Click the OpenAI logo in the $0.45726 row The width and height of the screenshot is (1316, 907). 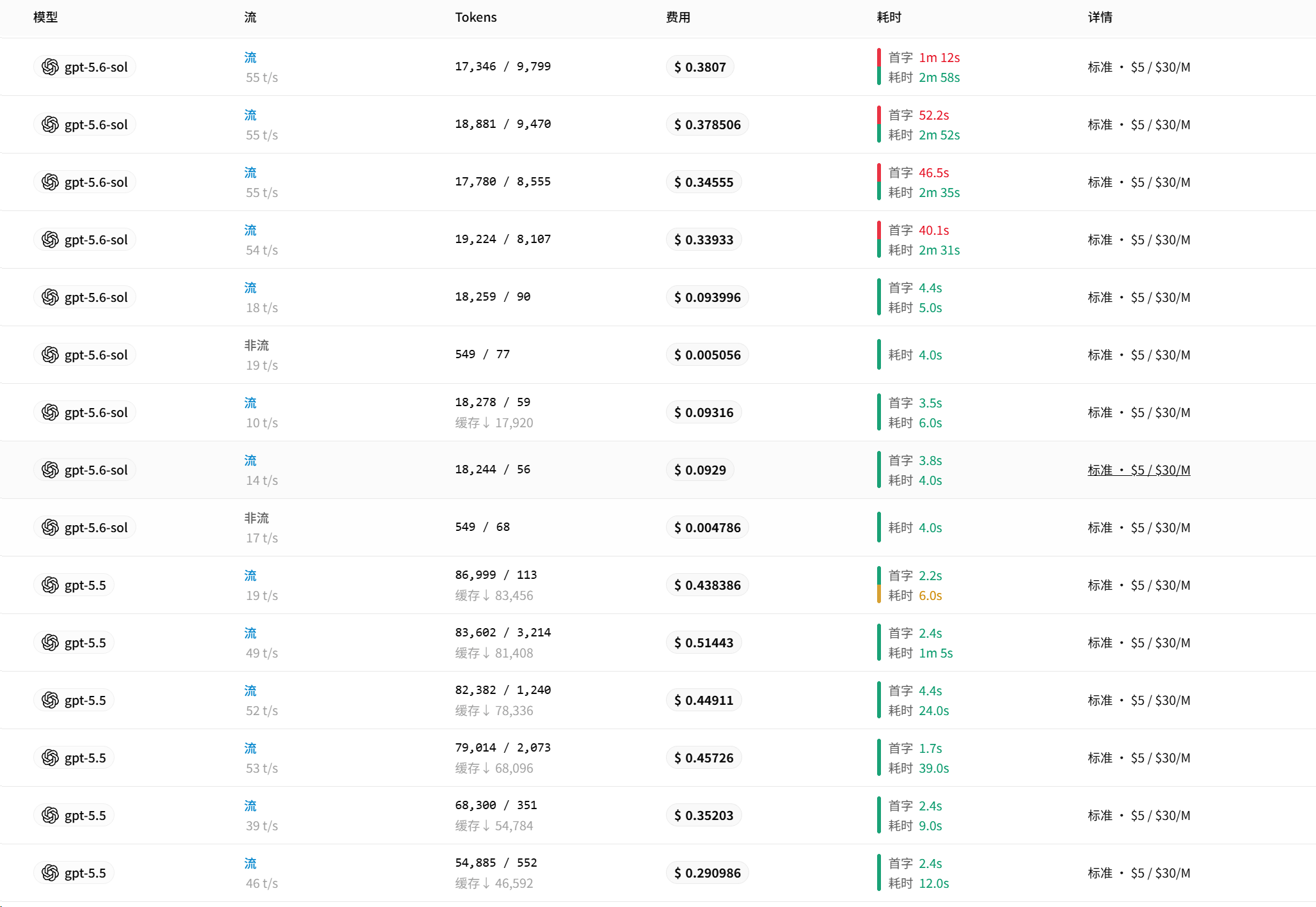coord(50,758)
